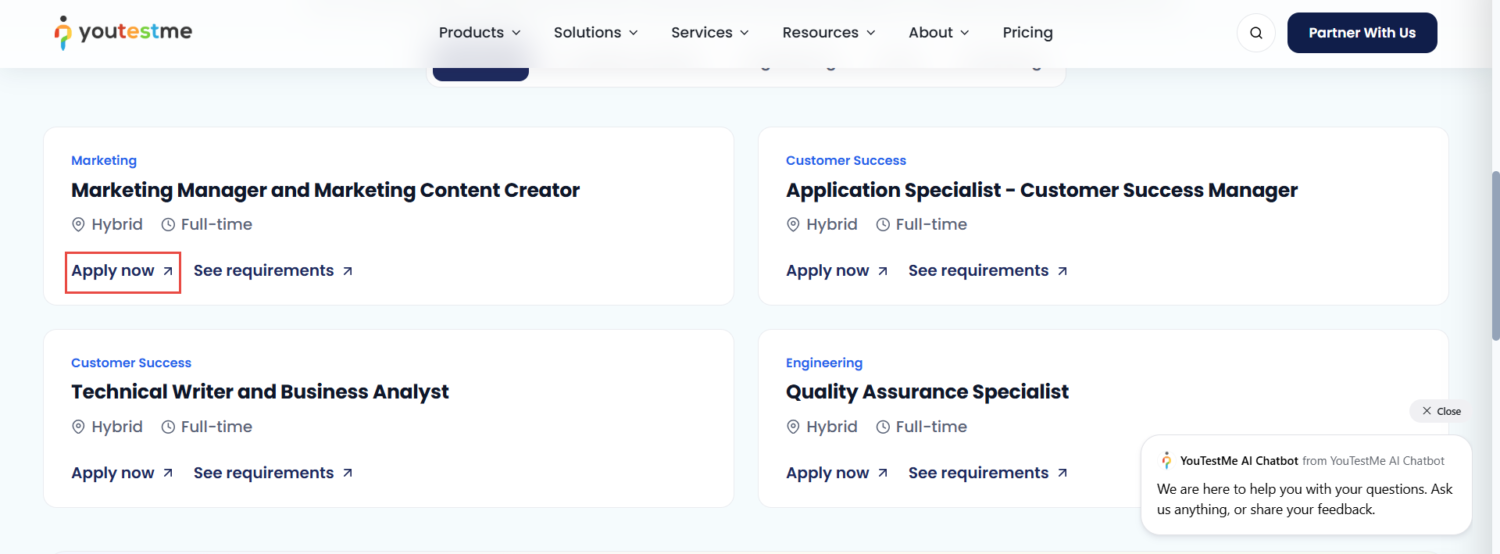Click the YouTestMe logo
Viewport: 1500px width, 554px height.
click(x=123, y=33)
